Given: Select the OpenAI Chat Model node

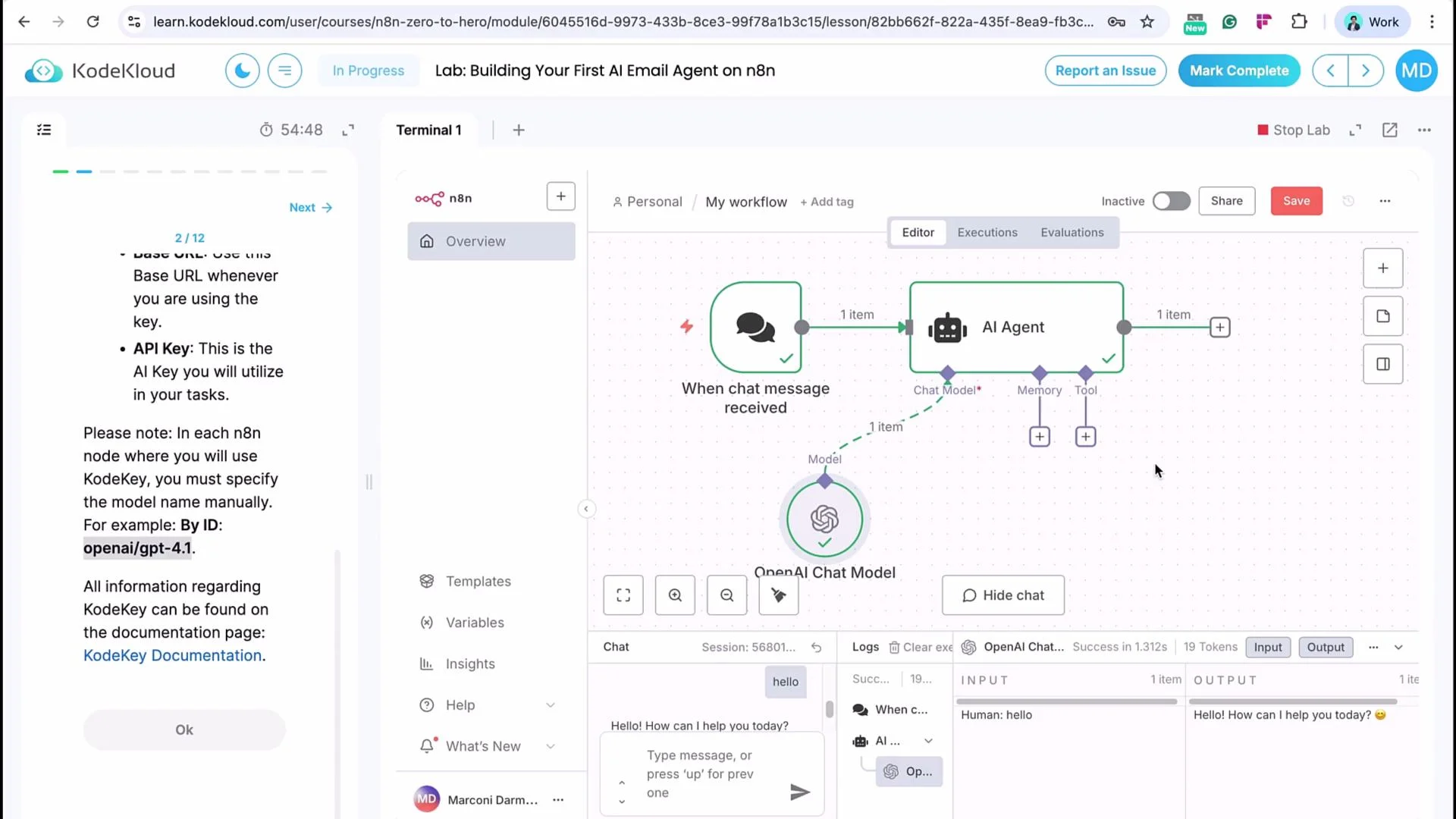Looking at the screenshot, I should 824,519.
